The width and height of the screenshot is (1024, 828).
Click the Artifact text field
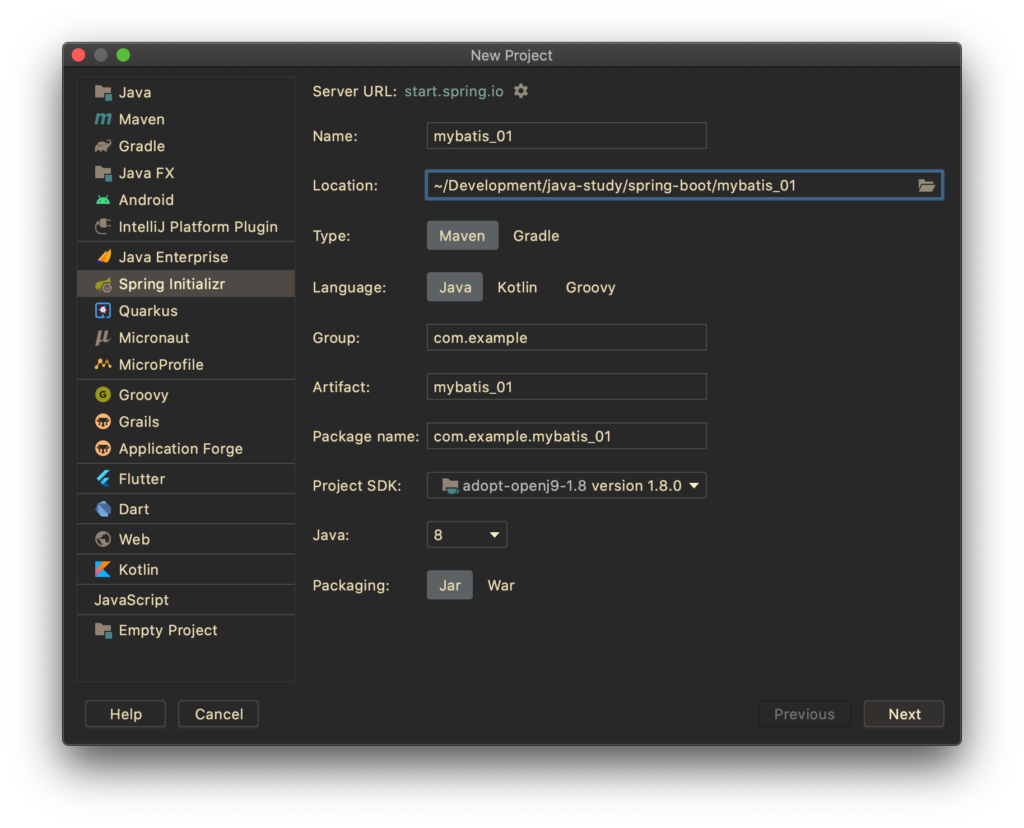pos(566,387)
